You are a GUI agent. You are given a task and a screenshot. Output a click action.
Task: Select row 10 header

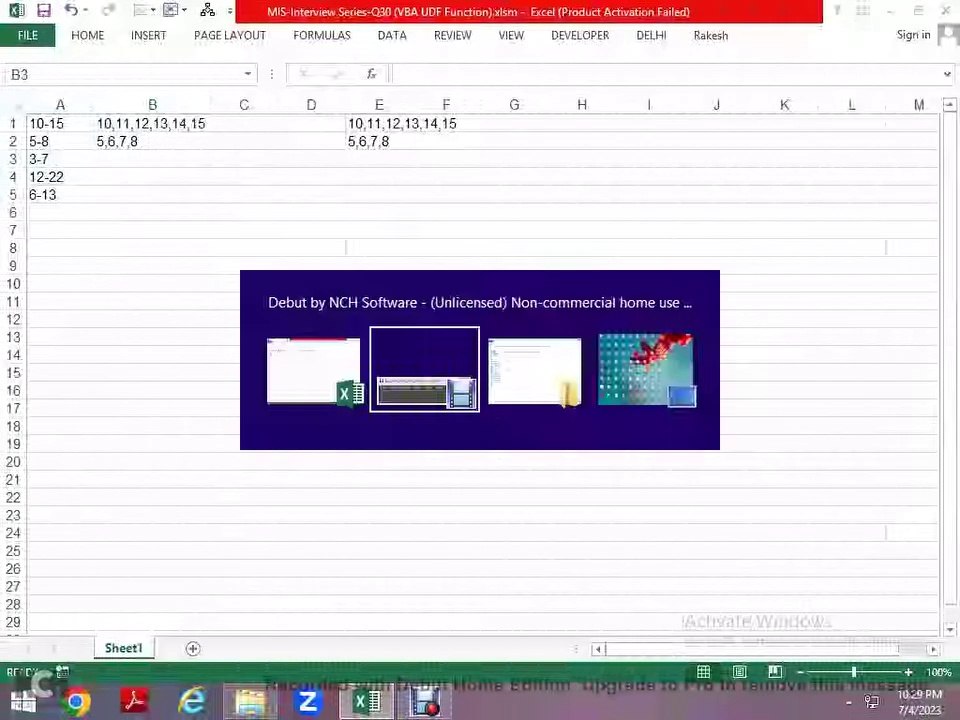(13, 284)
